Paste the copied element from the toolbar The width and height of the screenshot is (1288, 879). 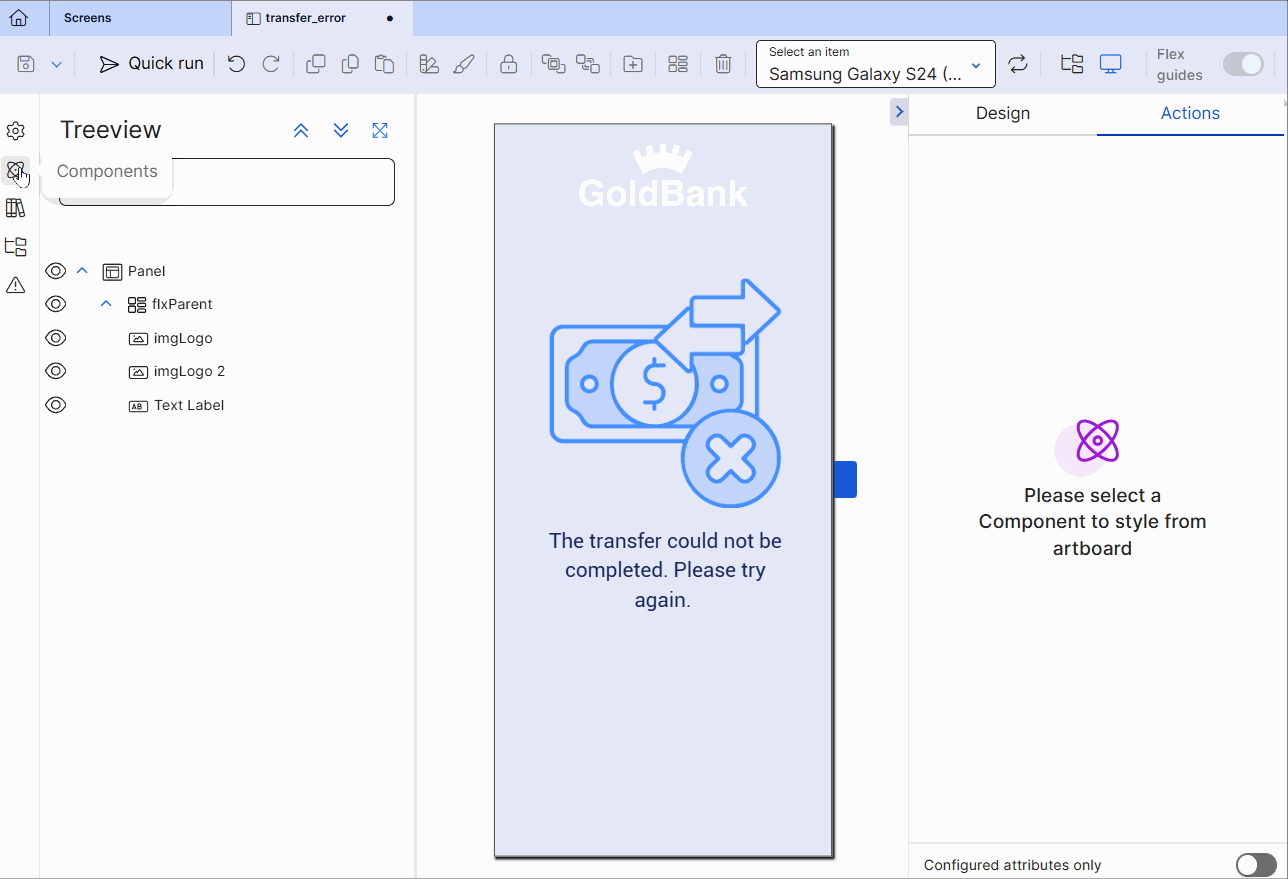(384, 63)
